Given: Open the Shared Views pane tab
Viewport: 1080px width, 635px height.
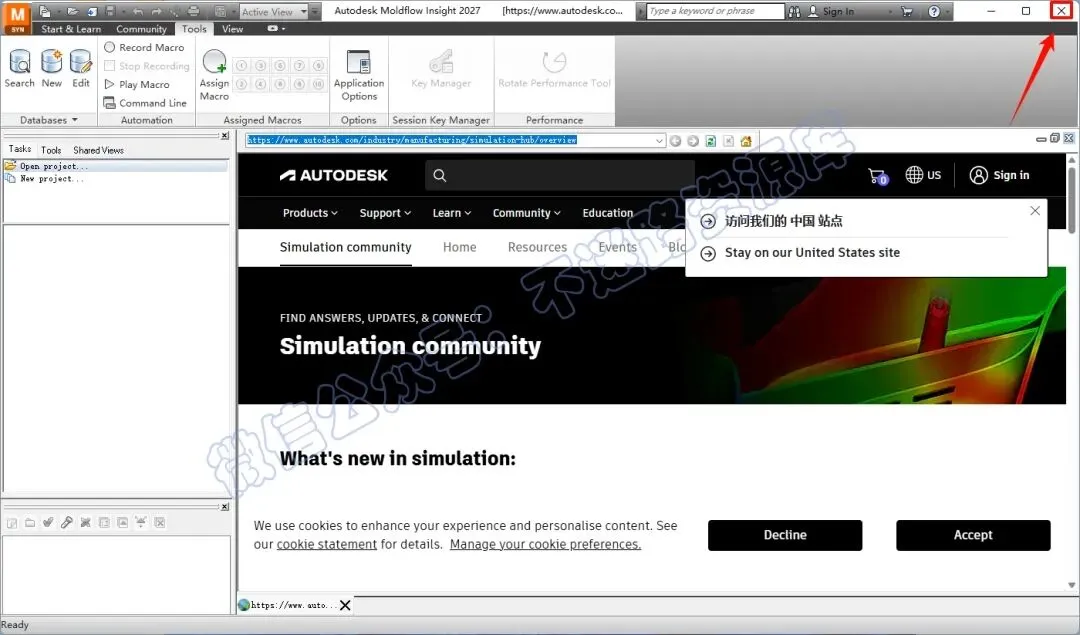Looking at the screenshot, I should (x=98, y=150).
